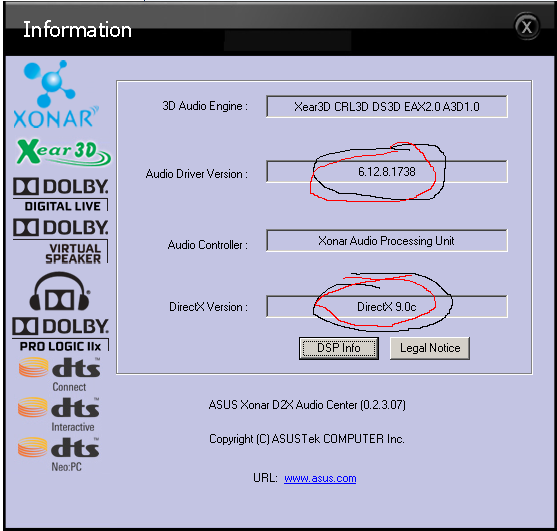This screenshot has height=531, width=557.
Task: Click the 'Audio Driver Version :' label
Action: click(x=197, y=174)
